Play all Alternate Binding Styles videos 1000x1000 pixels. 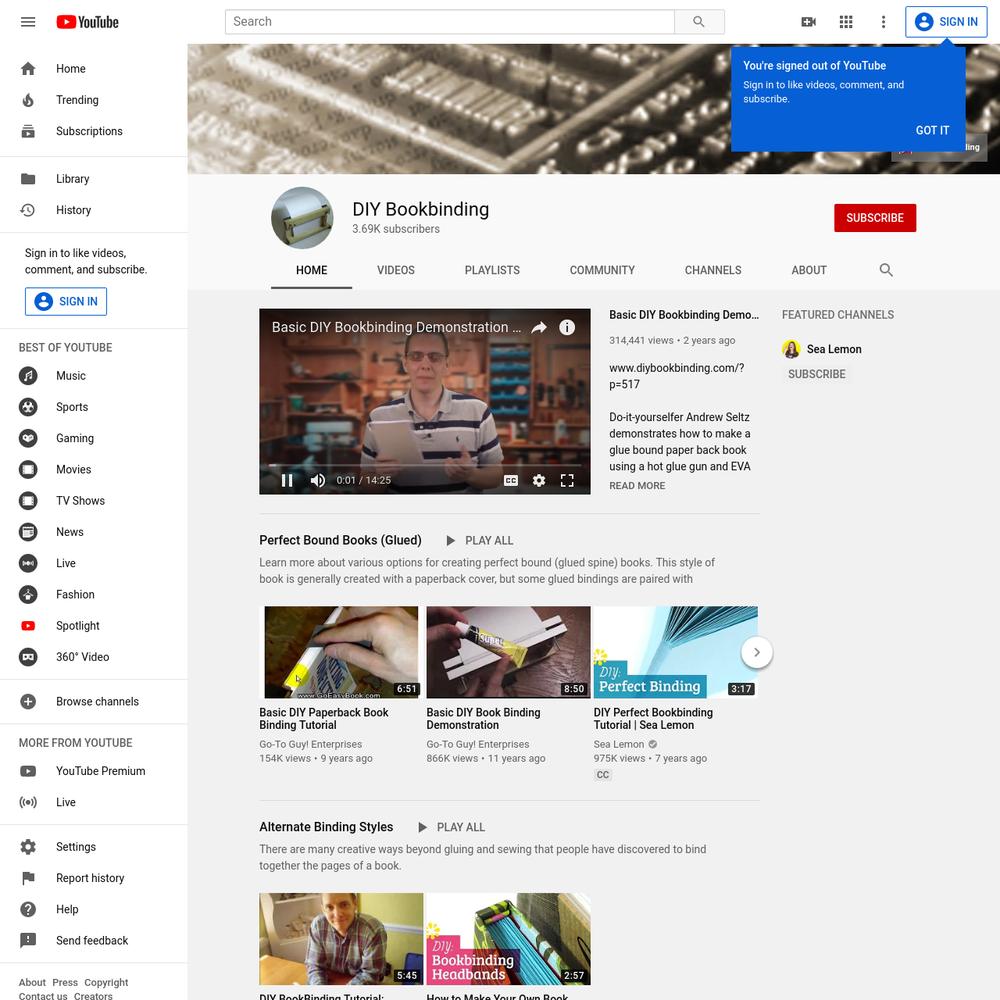click(452, 828)
